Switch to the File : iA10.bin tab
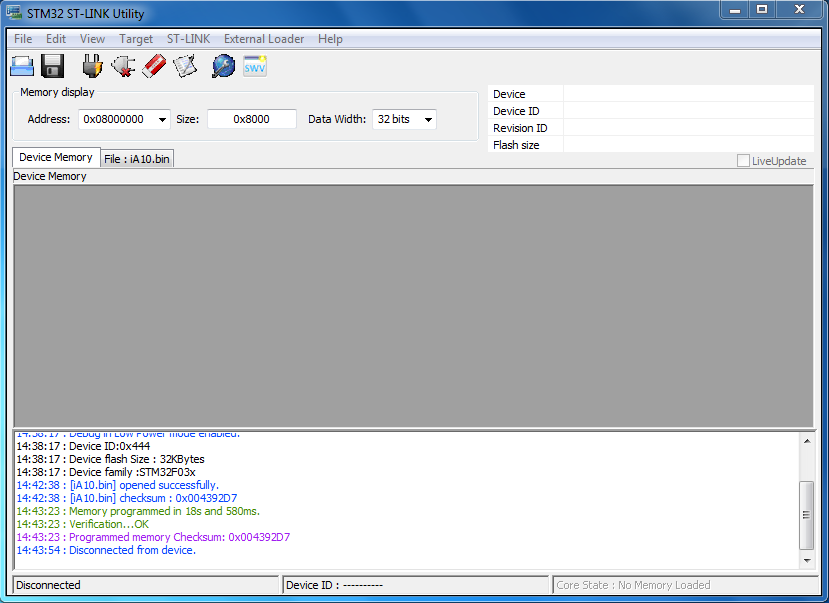 tap(137, 159)
